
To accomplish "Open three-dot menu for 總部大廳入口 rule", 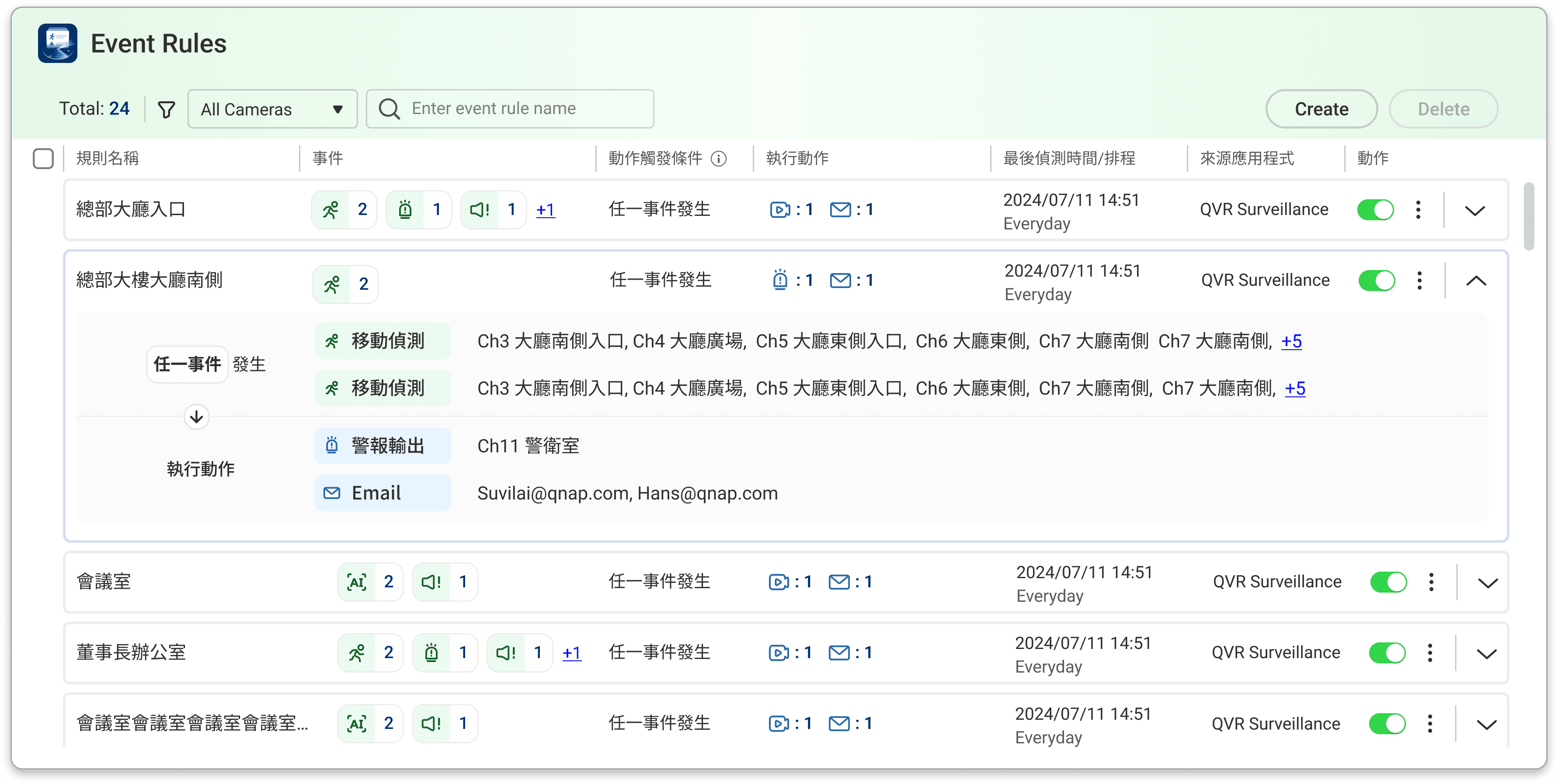I will coord(1418,210).
